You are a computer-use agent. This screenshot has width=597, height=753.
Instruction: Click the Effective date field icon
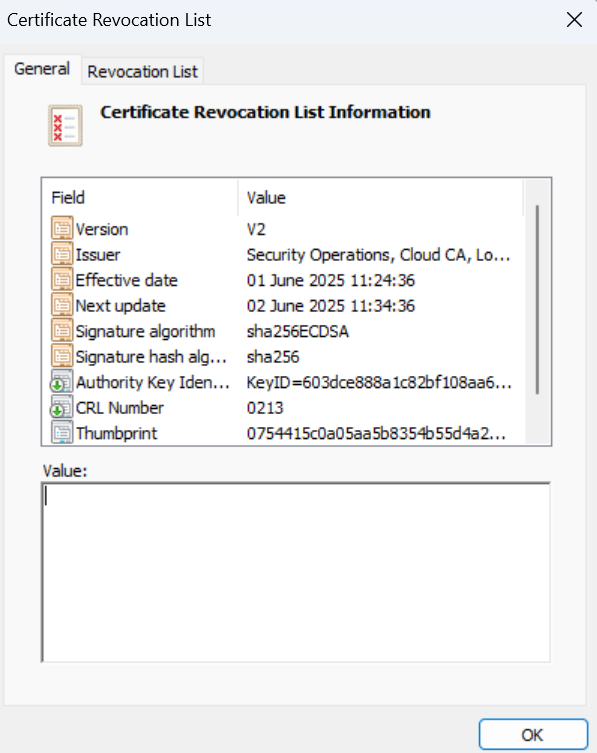point(62,279)
